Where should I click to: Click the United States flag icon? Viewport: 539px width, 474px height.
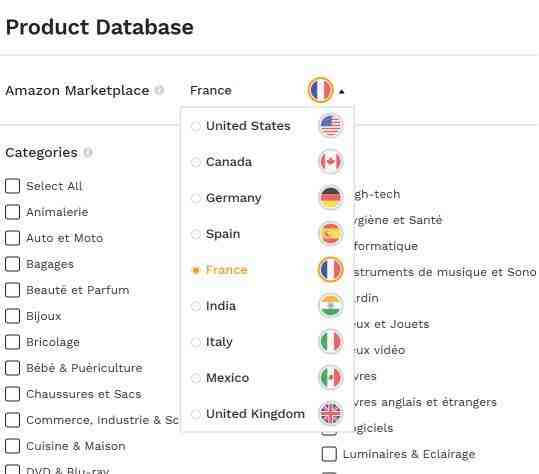pos(331,125)
